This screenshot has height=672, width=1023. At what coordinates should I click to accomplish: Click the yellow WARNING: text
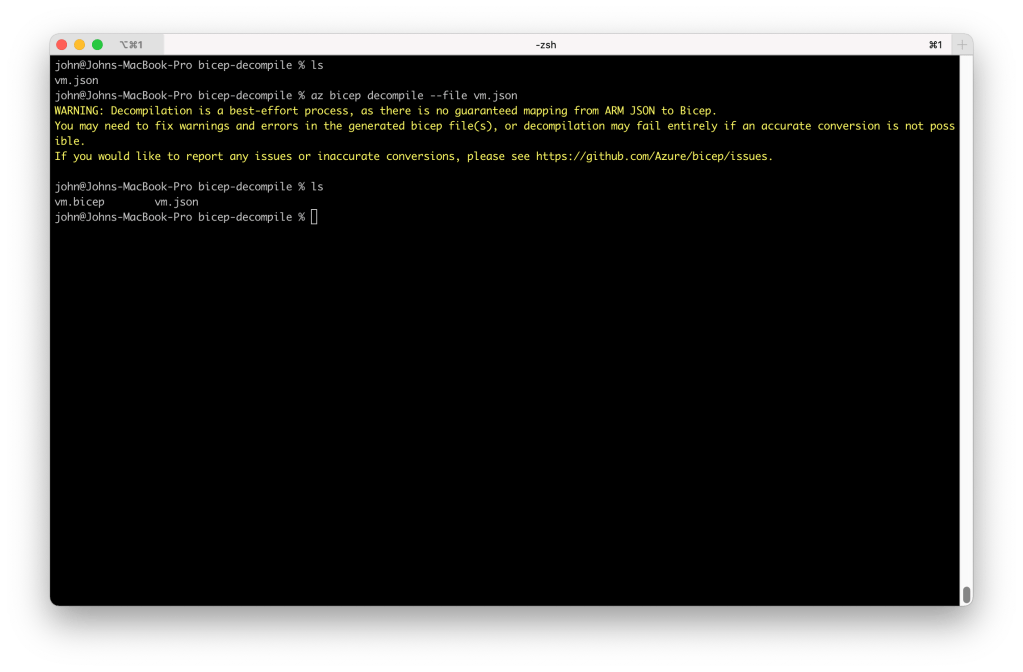click(80, 111)
